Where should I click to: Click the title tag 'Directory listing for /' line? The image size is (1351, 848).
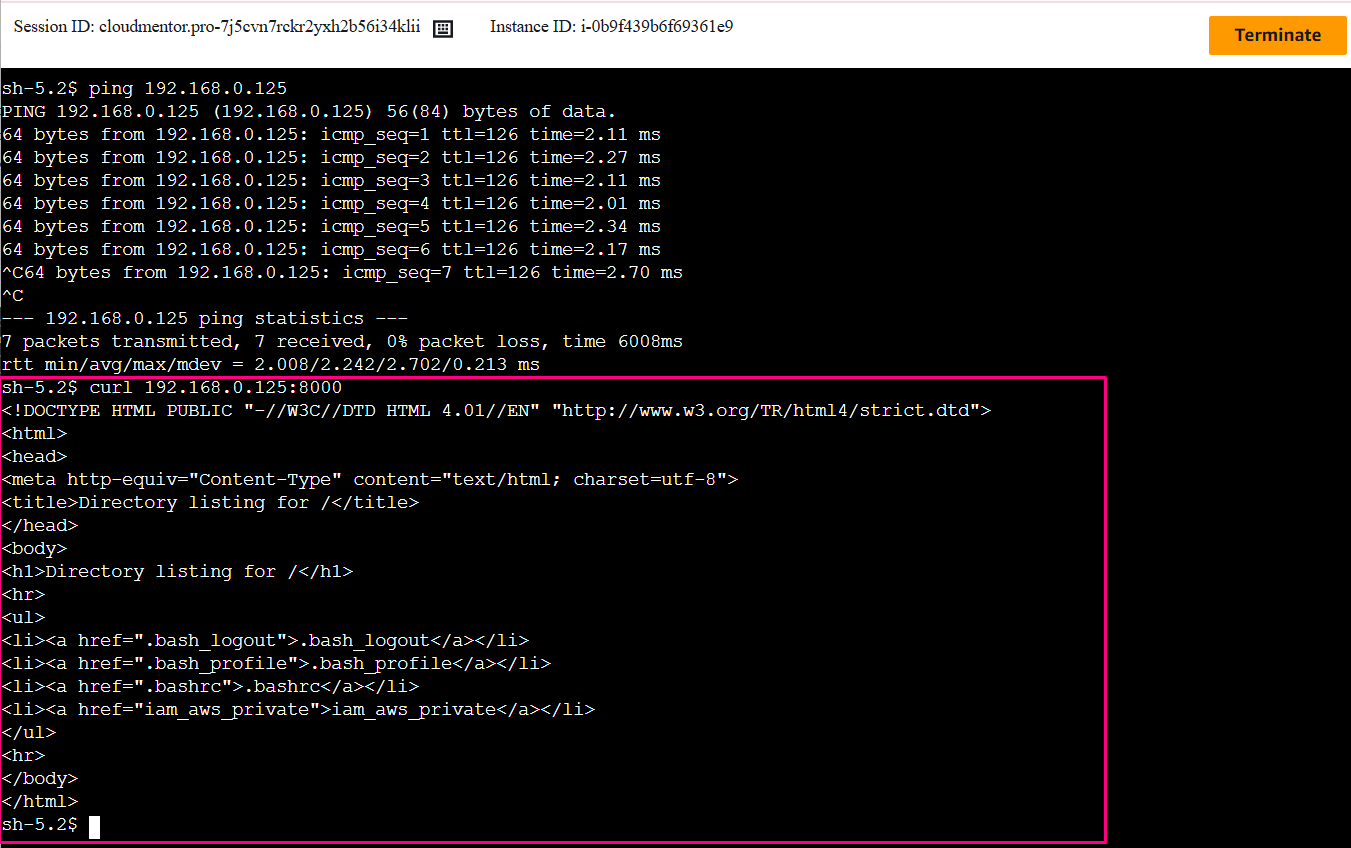[210, 502]
